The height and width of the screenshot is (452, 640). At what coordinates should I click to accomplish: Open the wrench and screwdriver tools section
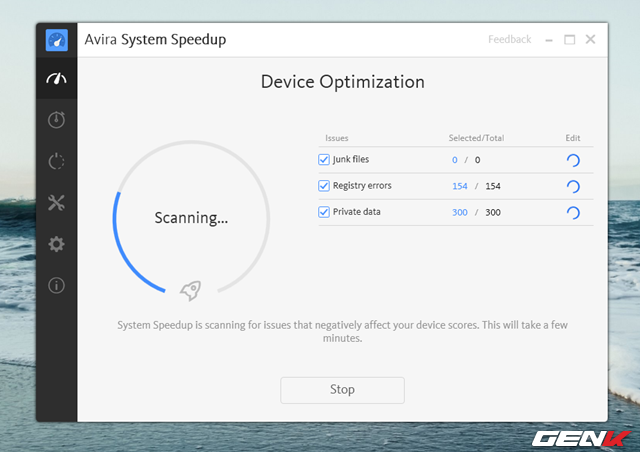[x=57, y=203]
